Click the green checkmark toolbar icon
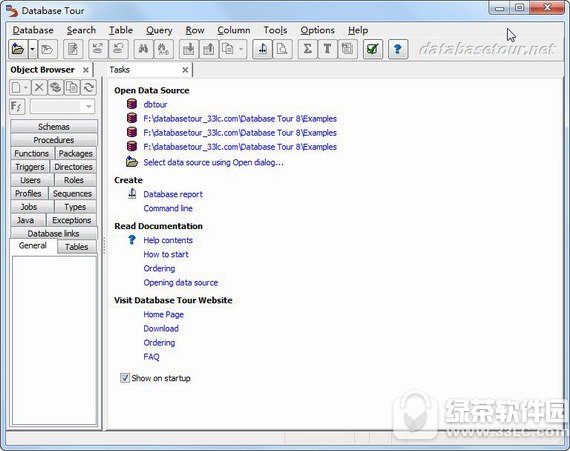570x451 pixels. pos(373,49)
